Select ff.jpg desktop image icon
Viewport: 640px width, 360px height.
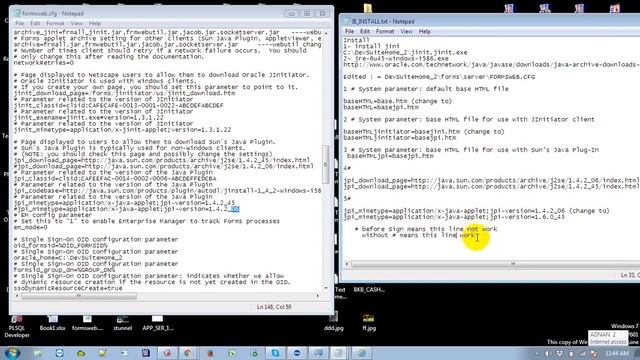tap(369, 322)
